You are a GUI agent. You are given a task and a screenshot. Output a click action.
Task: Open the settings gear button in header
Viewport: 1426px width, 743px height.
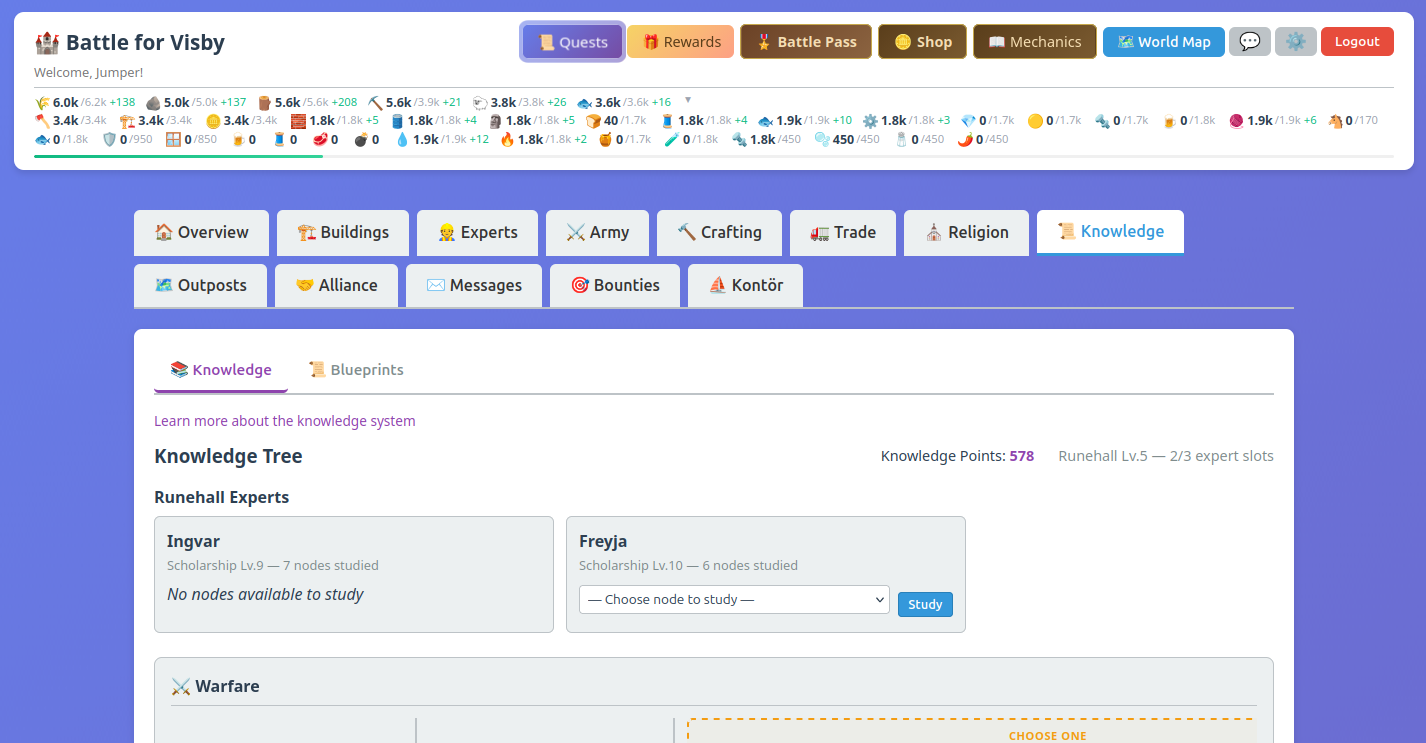click(1296, 42)
